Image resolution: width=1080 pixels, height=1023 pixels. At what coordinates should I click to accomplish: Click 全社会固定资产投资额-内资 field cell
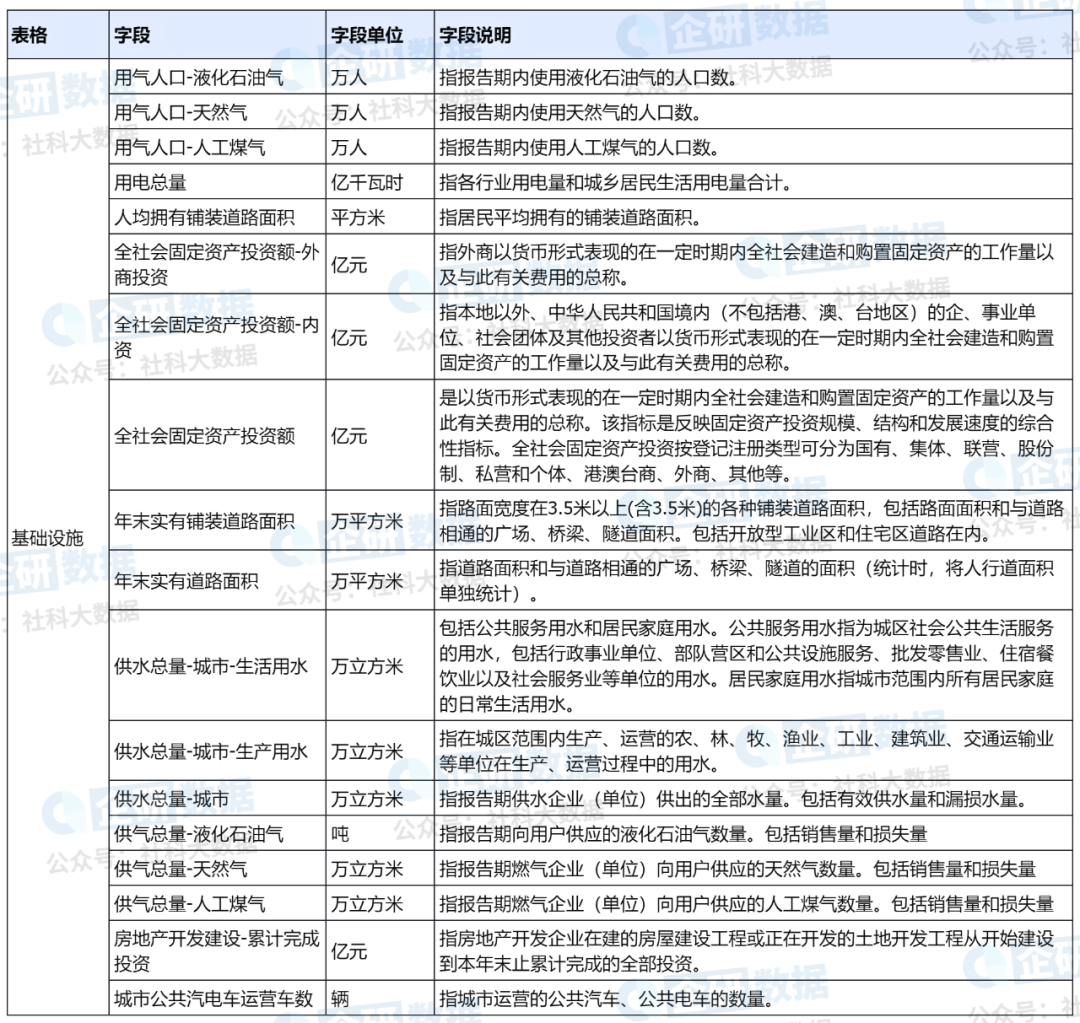(217, 337)
